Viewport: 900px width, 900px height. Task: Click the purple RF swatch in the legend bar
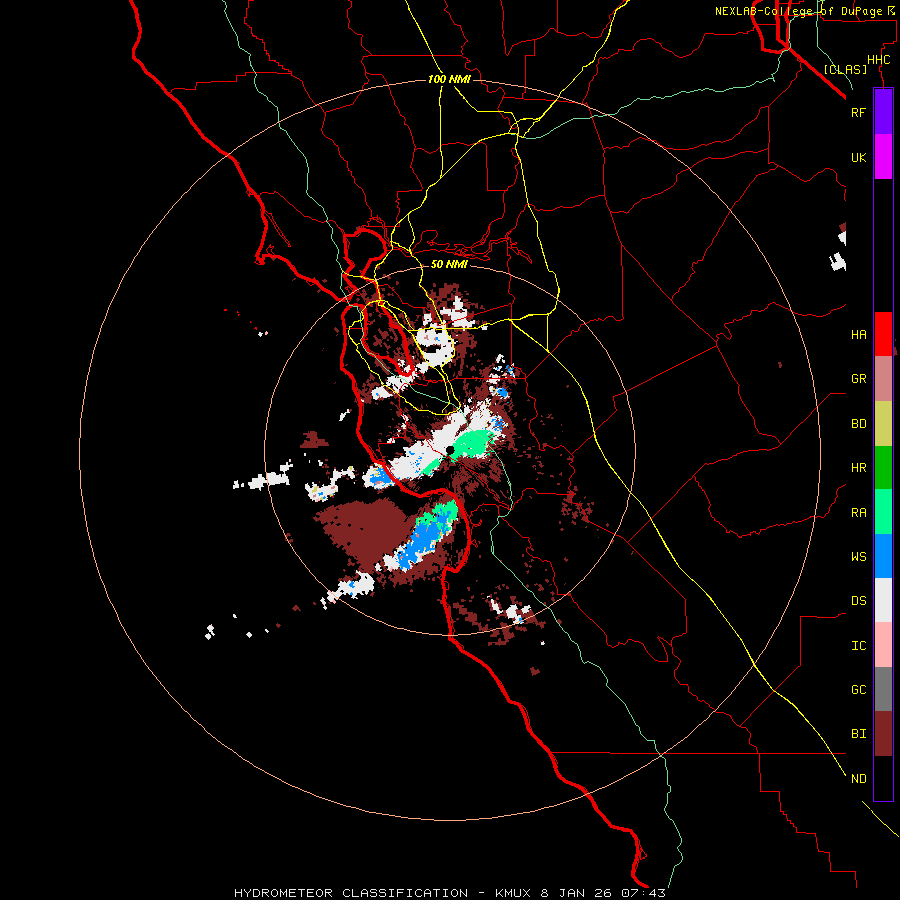pos(883,112)
